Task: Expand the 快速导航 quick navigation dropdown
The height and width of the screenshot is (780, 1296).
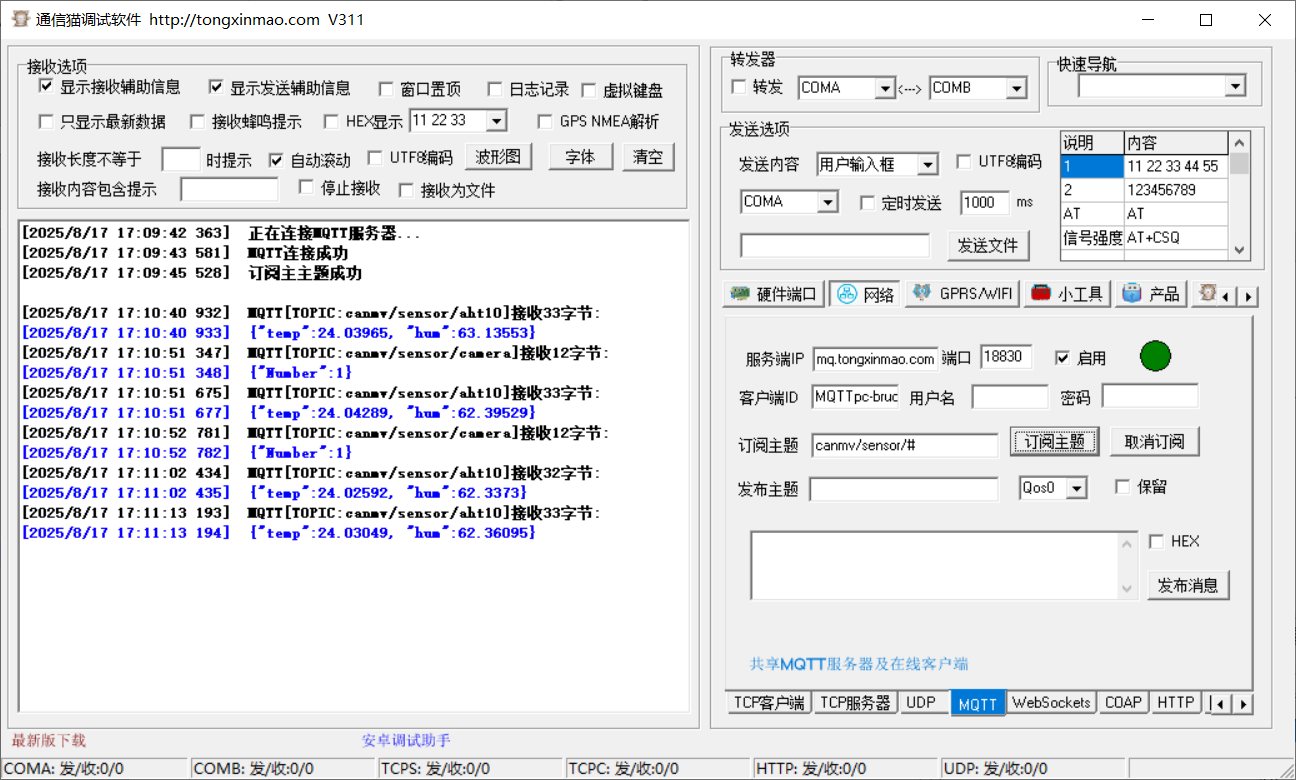Action: [x=1236, y=87]
